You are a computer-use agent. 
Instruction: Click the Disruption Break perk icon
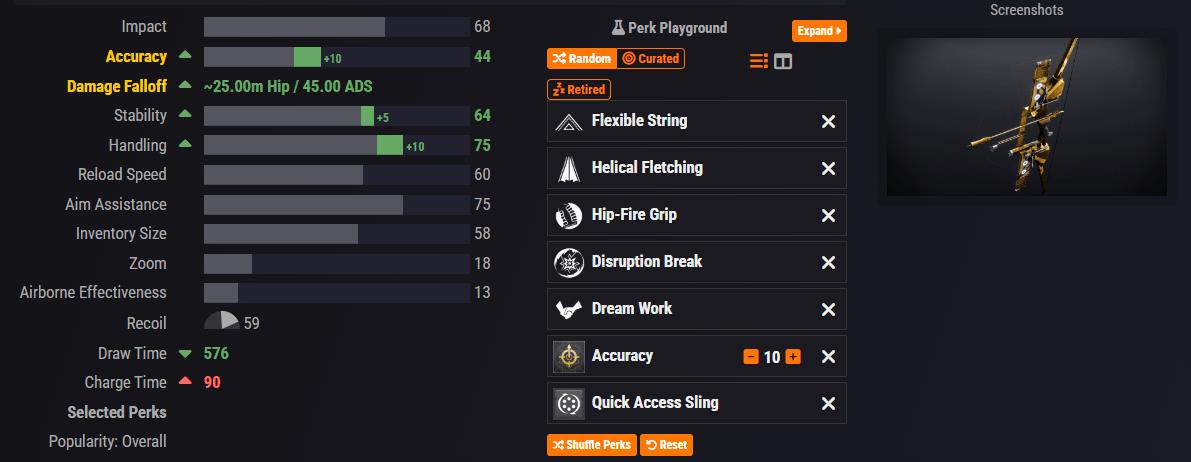coord(569,262)
